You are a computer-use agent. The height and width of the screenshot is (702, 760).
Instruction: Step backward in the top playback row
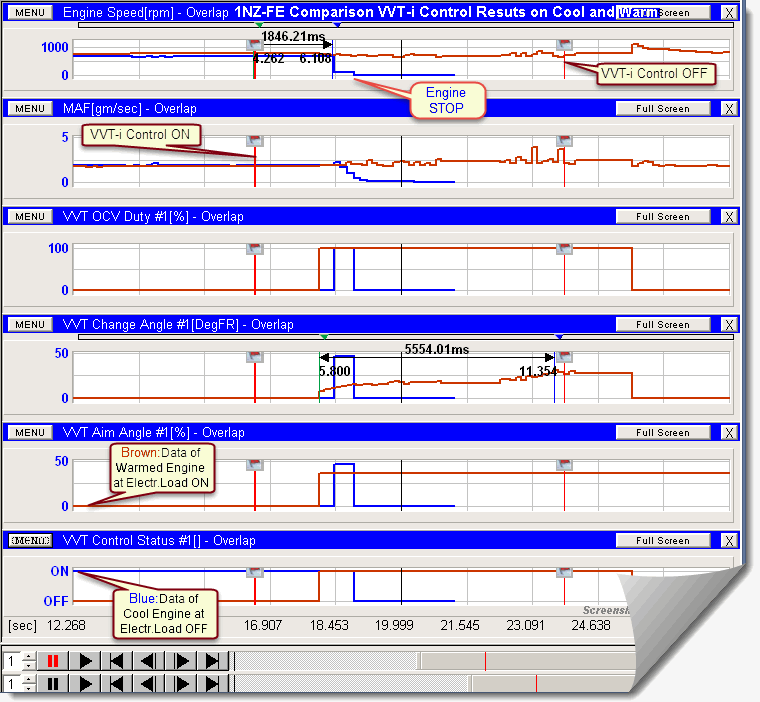coord(149,661)
